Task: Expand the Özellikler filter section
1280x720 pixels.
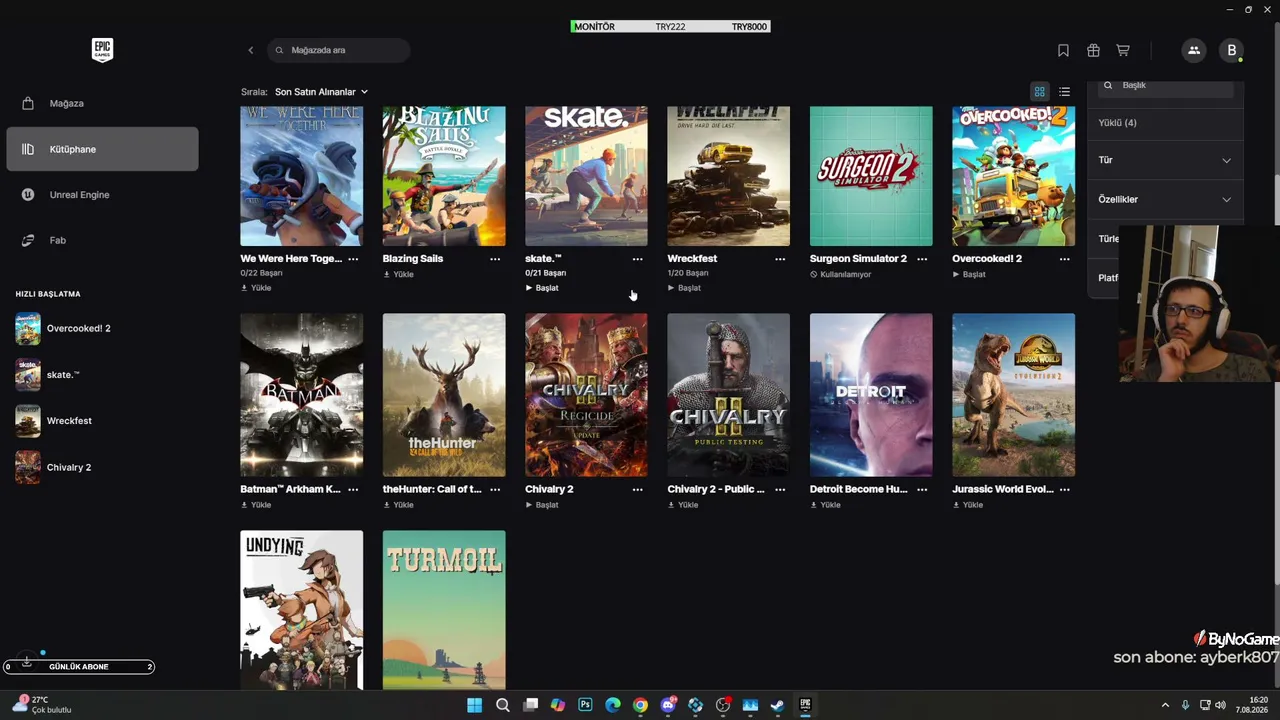Action: click(x=1165, y=199)
